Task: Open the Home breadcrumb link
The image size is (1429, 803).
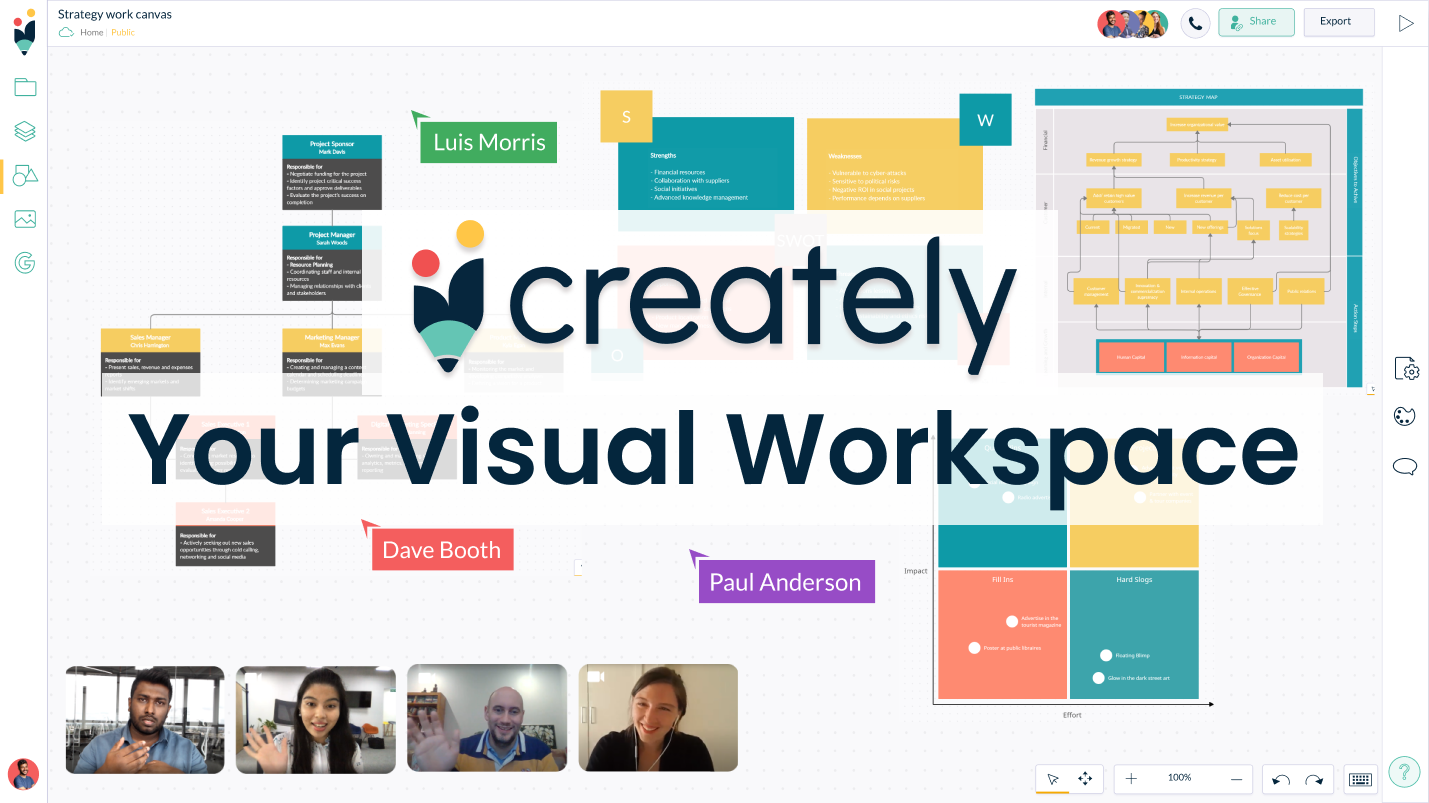Action: click(x=91, y=33)
